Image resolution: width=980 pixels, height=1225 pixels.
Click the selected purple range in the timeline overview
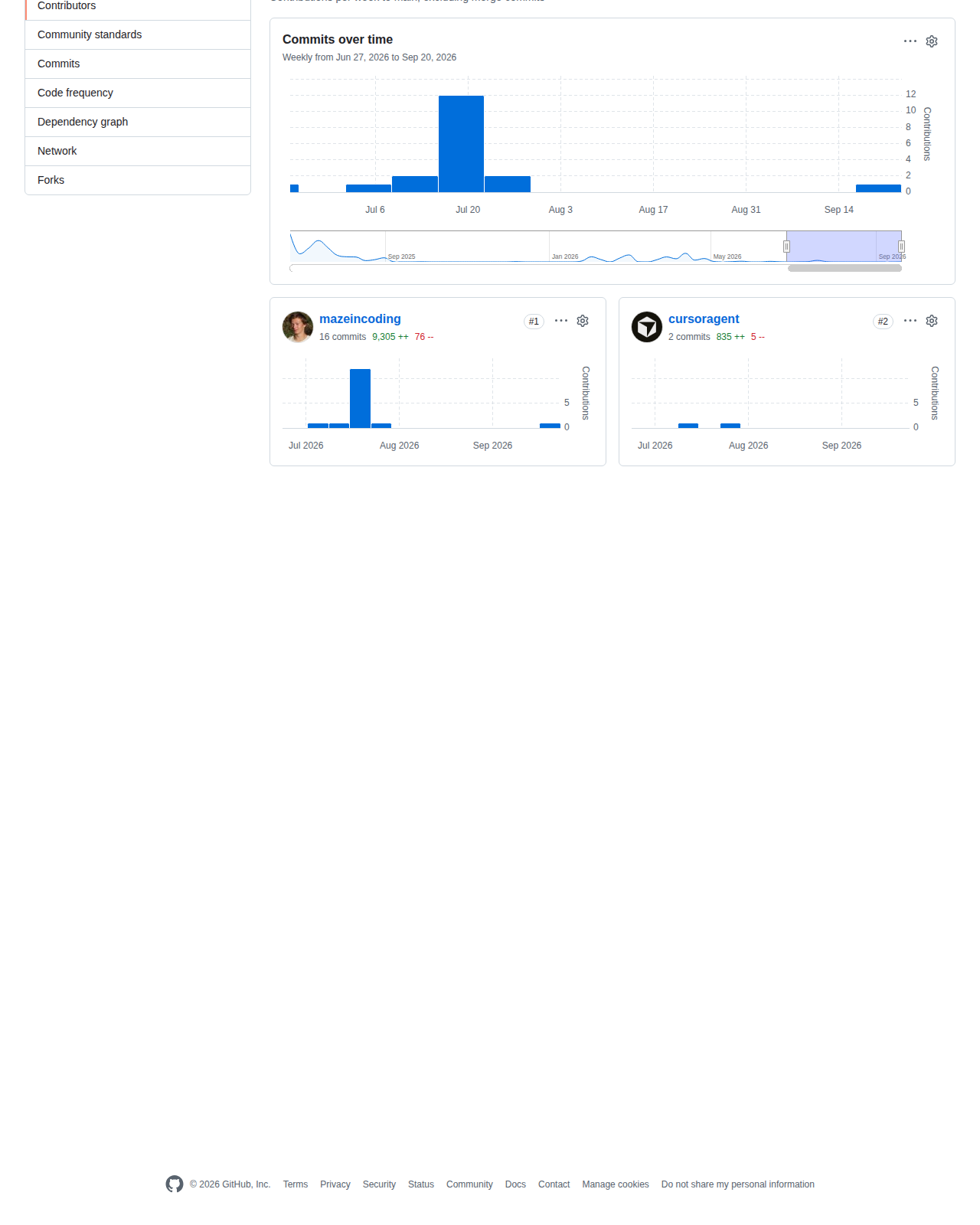pyautogui.click(x=844, y=247)
